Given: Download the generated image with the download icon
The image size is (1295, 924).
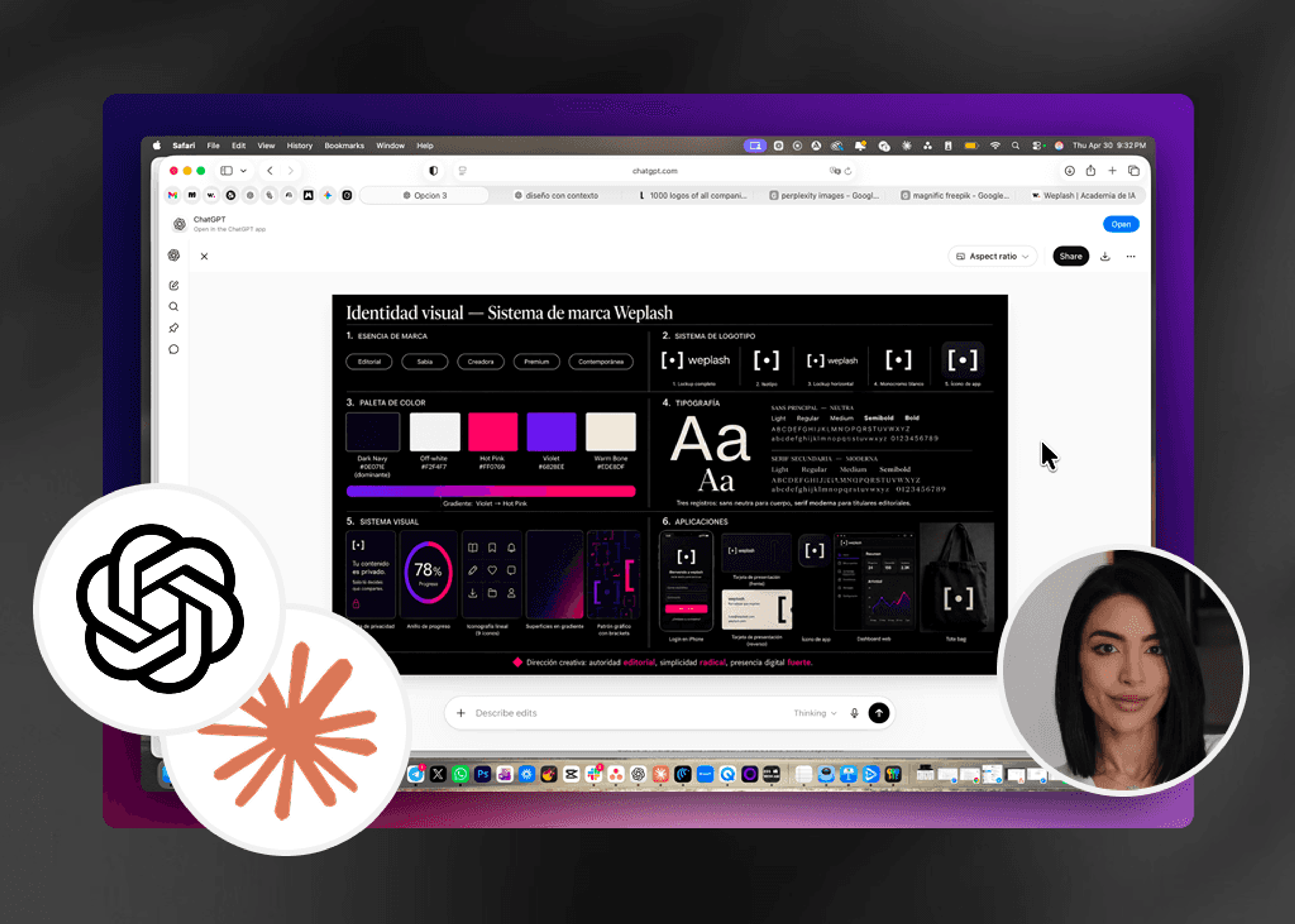Looking at the screenshot, I should [1105, 256].
